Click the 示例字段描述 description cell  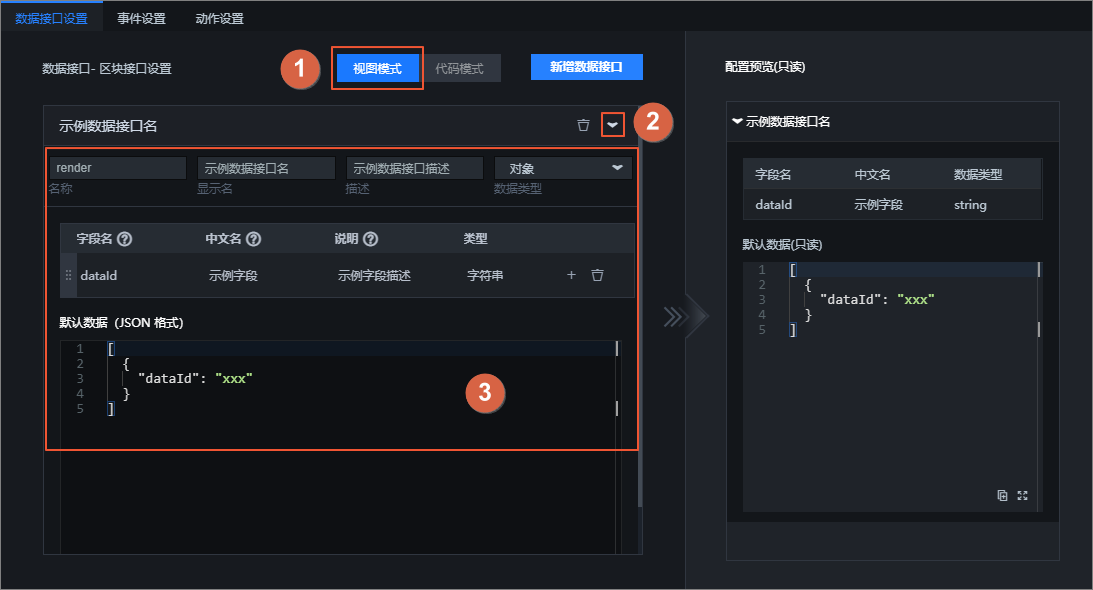pyautogui.click(x=374, y=275)
